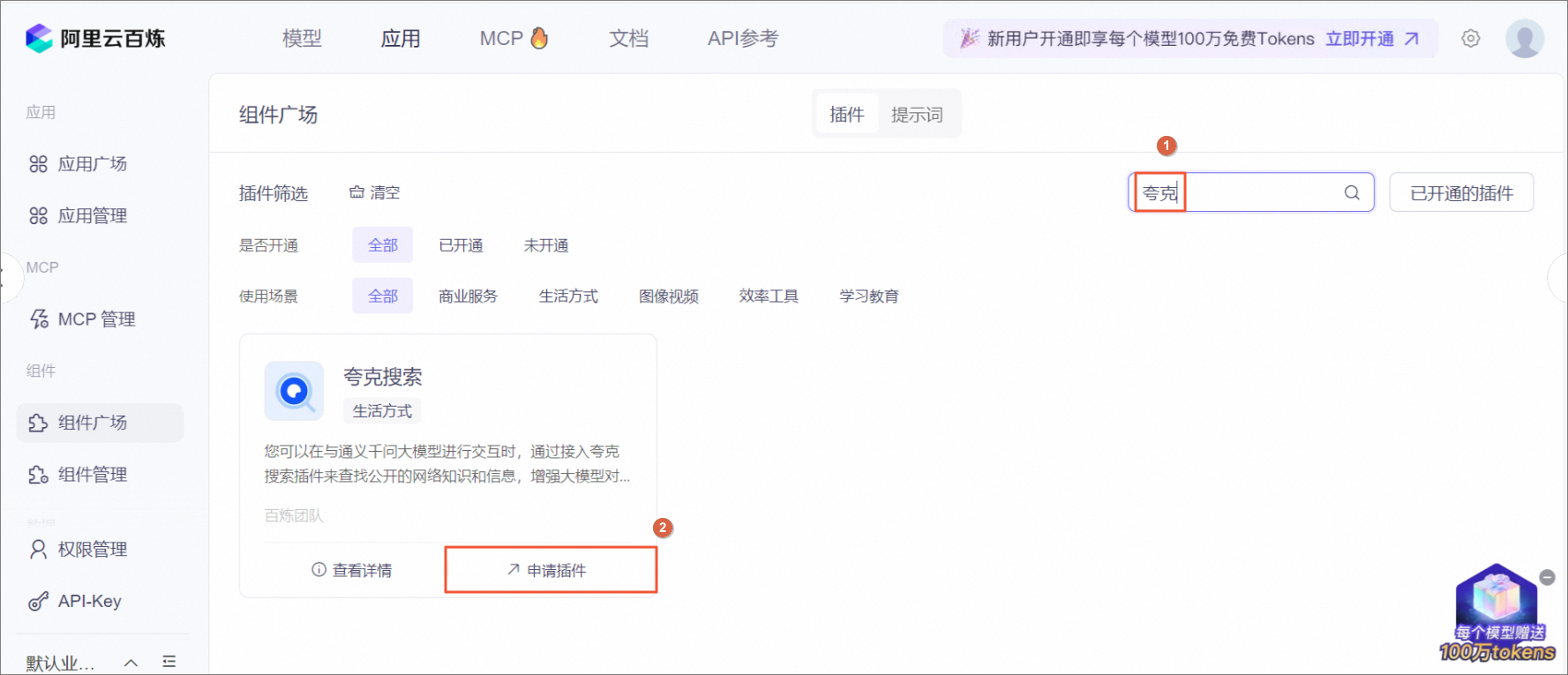Click the left-side panel collapse handle
Image resolution: width=1568 pixels, height=675 pixels.
point(10,278)
